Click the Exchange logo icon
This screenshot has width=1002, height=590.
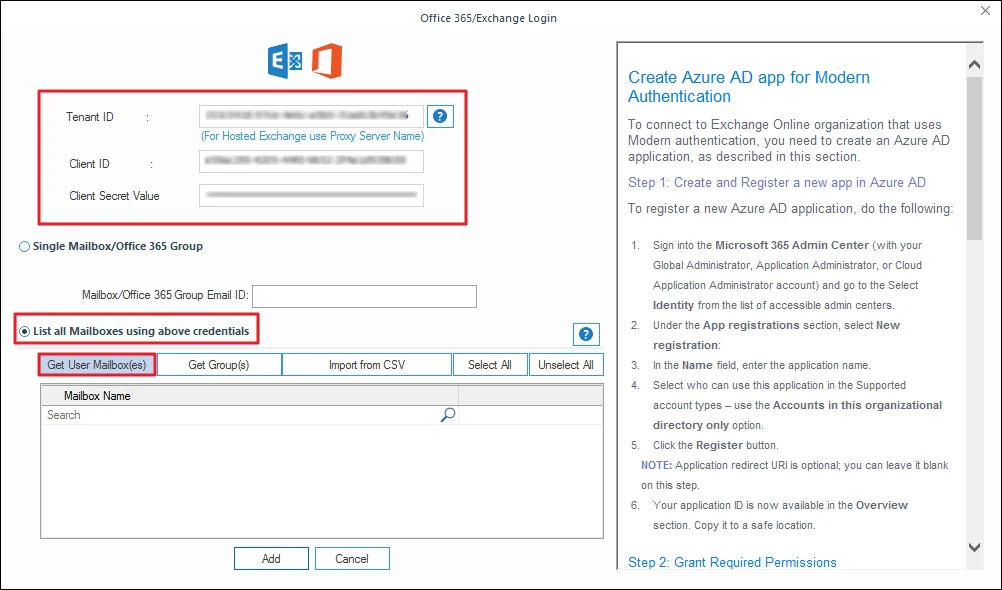click(x=285, y=61)
